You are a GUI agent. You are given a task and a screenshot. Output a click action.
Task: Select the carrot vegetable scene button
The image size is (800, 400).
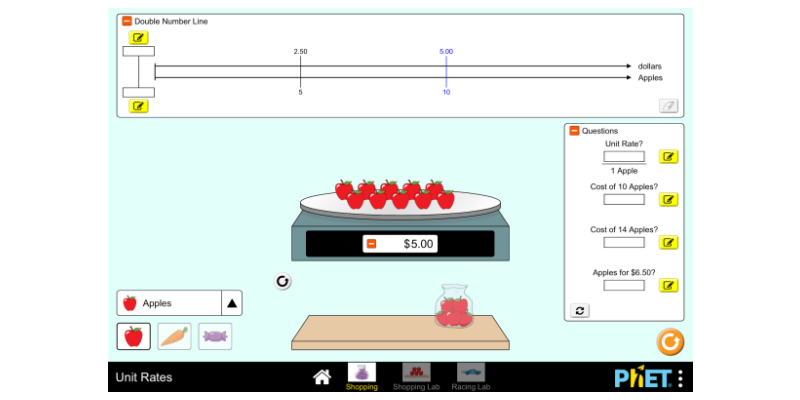(x=174, y=337)
